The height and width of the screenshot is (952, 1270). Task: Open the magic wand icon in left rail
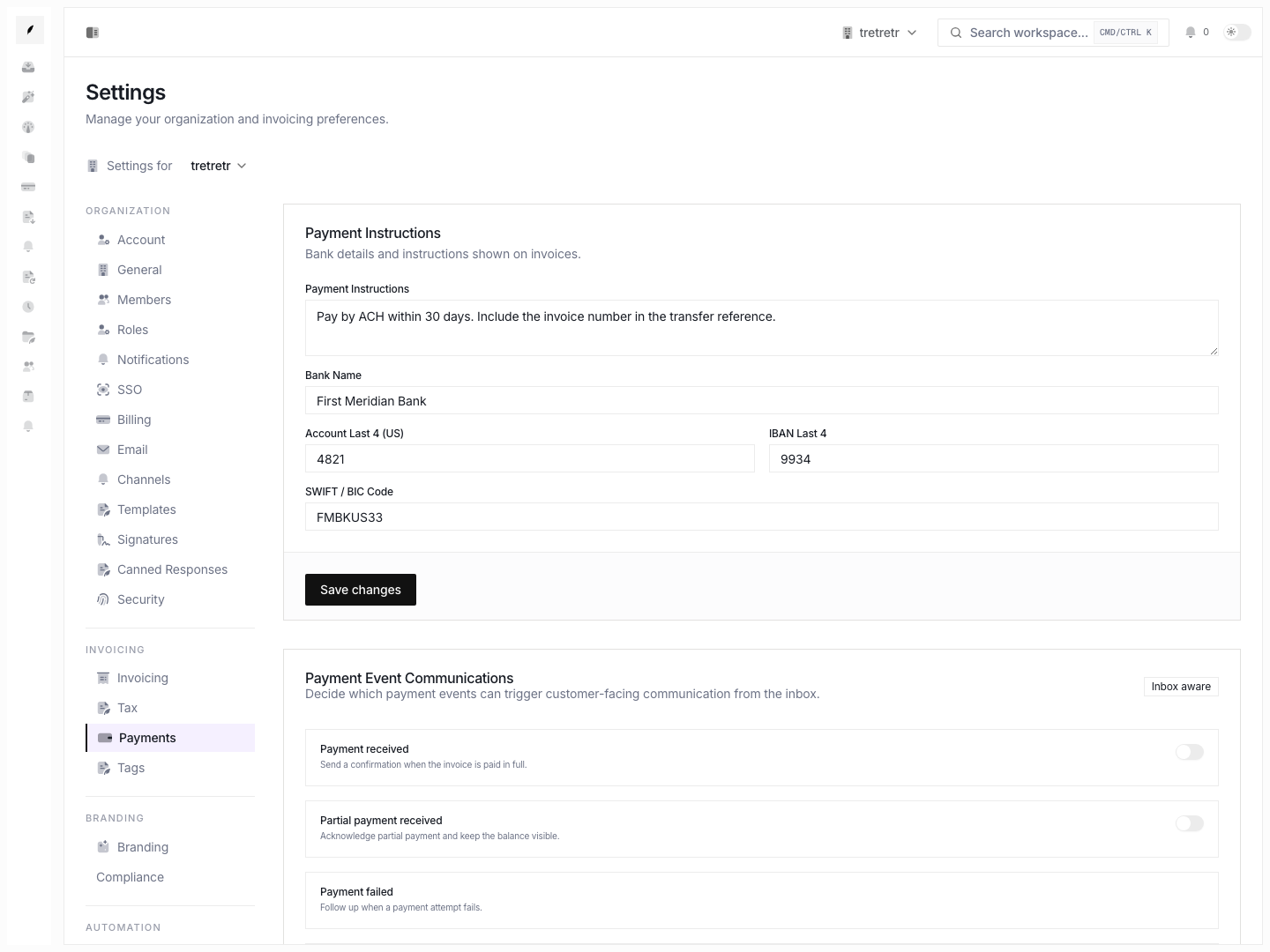click(x=28, y=97)
